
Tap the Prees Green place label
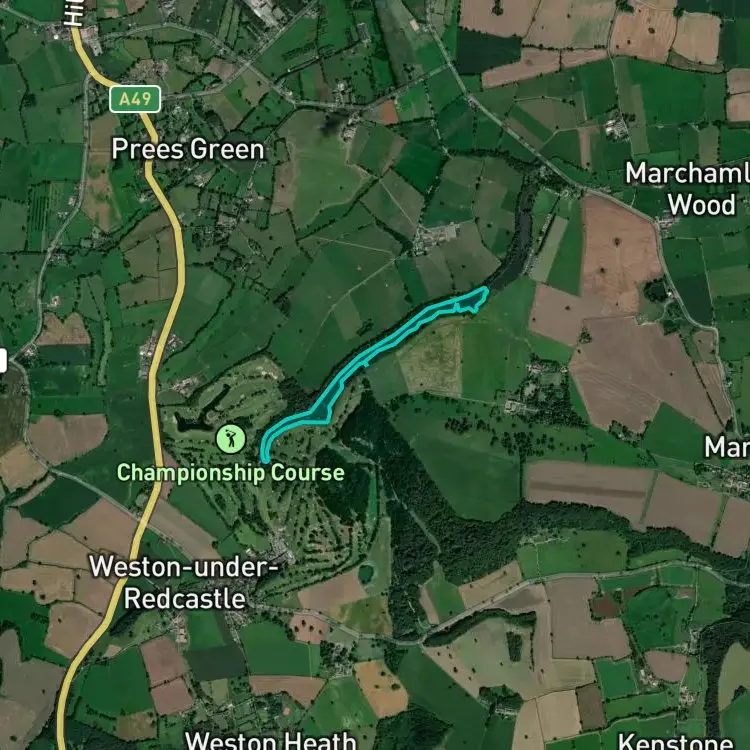click(188, 150)
